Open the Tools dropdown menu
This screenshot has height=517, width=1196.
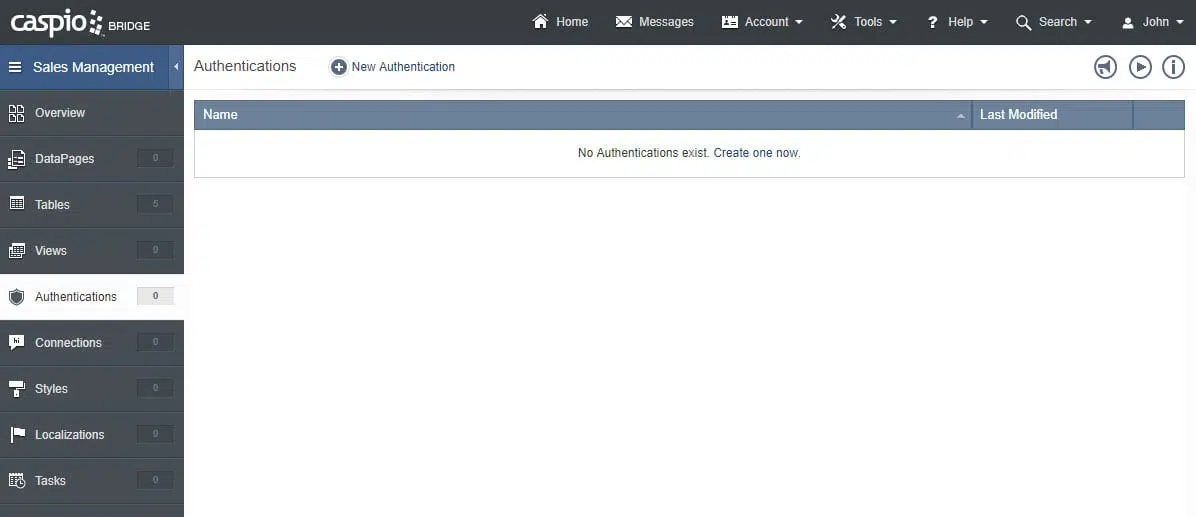coord(865,22)
